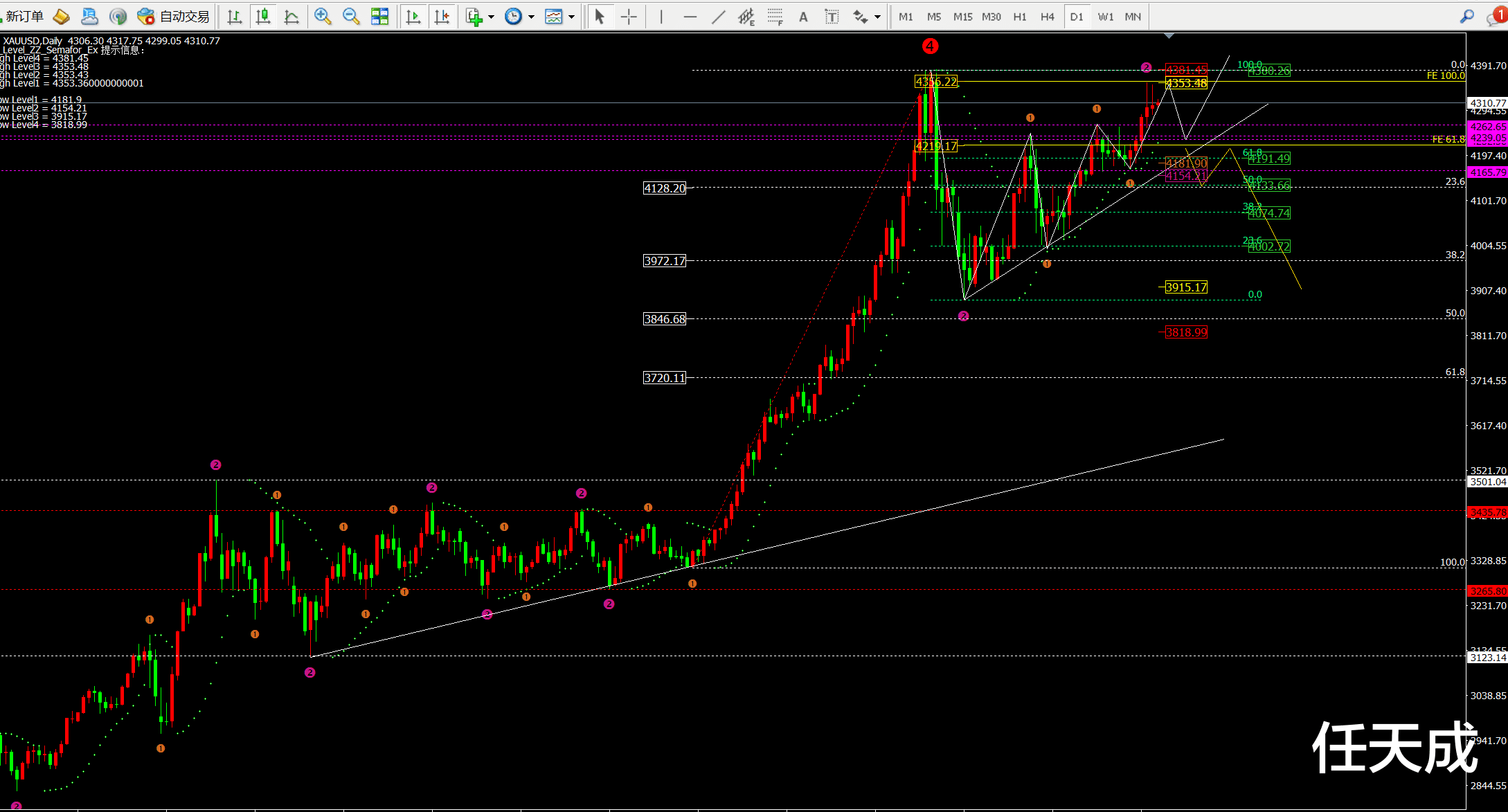Select the trendline drawing tool
This screenshot has width=1508, height=812.
(718, 17)
